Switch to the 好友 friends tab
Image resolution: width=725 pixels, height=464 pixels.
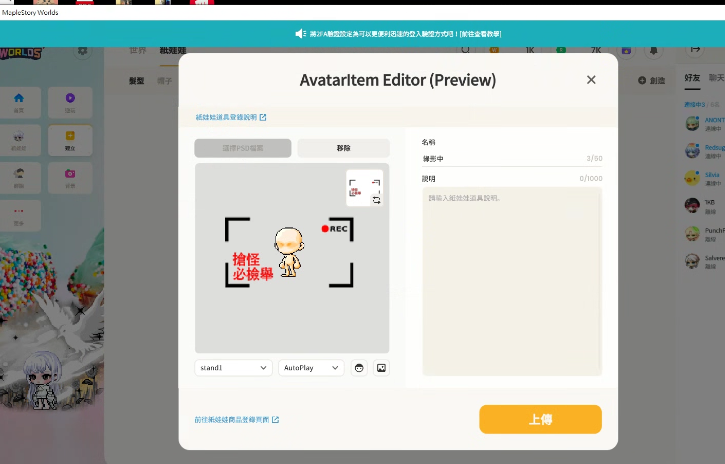[x=692, y=78]
